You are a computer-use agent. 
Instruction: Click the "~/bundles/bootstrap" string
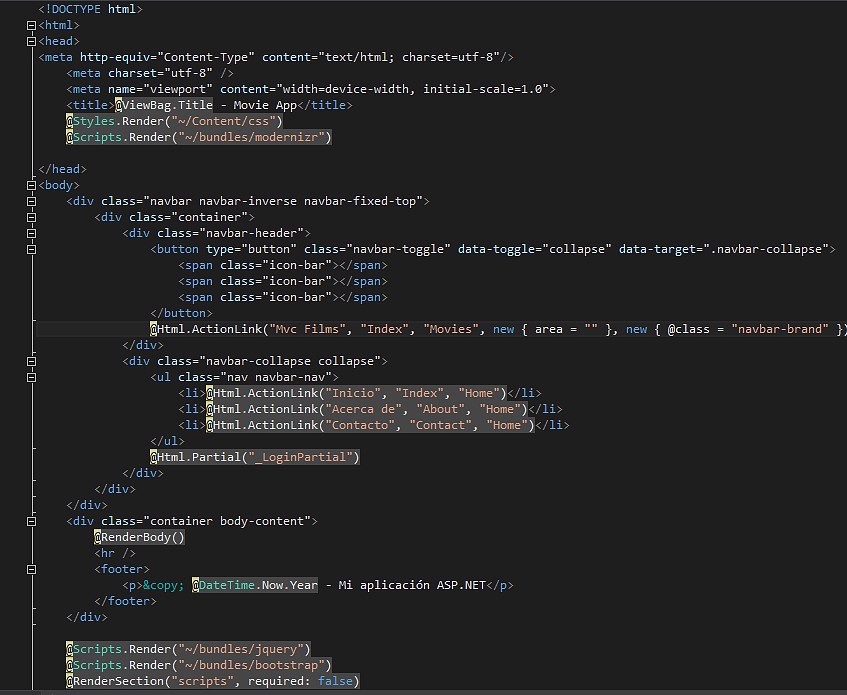point(252,665)
